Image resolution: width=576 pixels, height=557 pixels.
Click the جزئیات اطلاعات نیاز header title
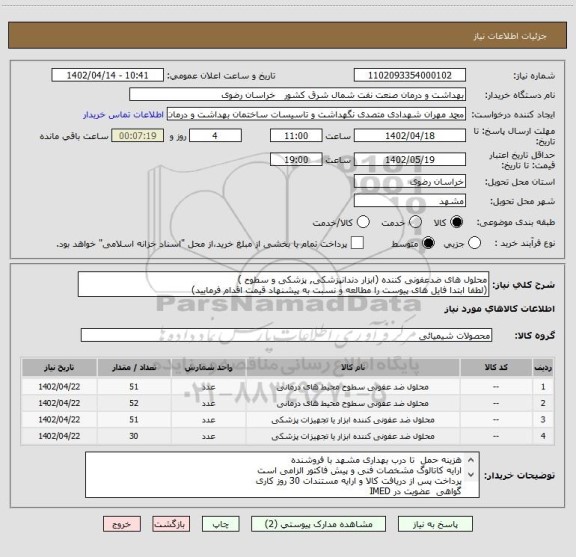click(x=510, y=36)
